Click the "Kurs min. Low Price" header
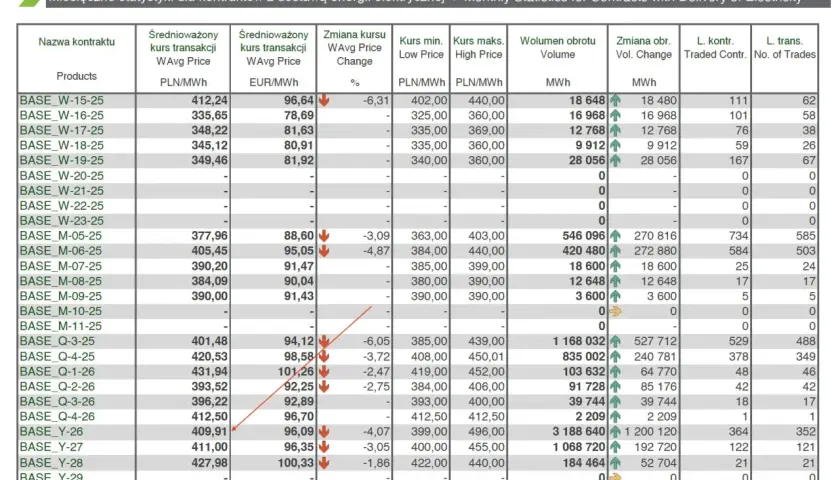 click(421, 48)
